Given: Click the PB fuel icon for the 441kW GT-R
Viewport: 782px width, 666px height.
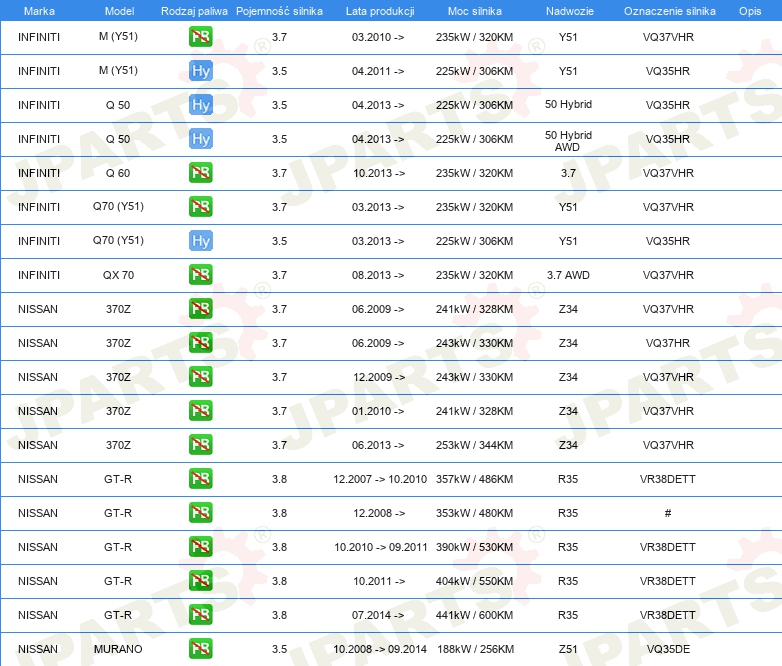Looking at the screenshot, I should point(201,615).
